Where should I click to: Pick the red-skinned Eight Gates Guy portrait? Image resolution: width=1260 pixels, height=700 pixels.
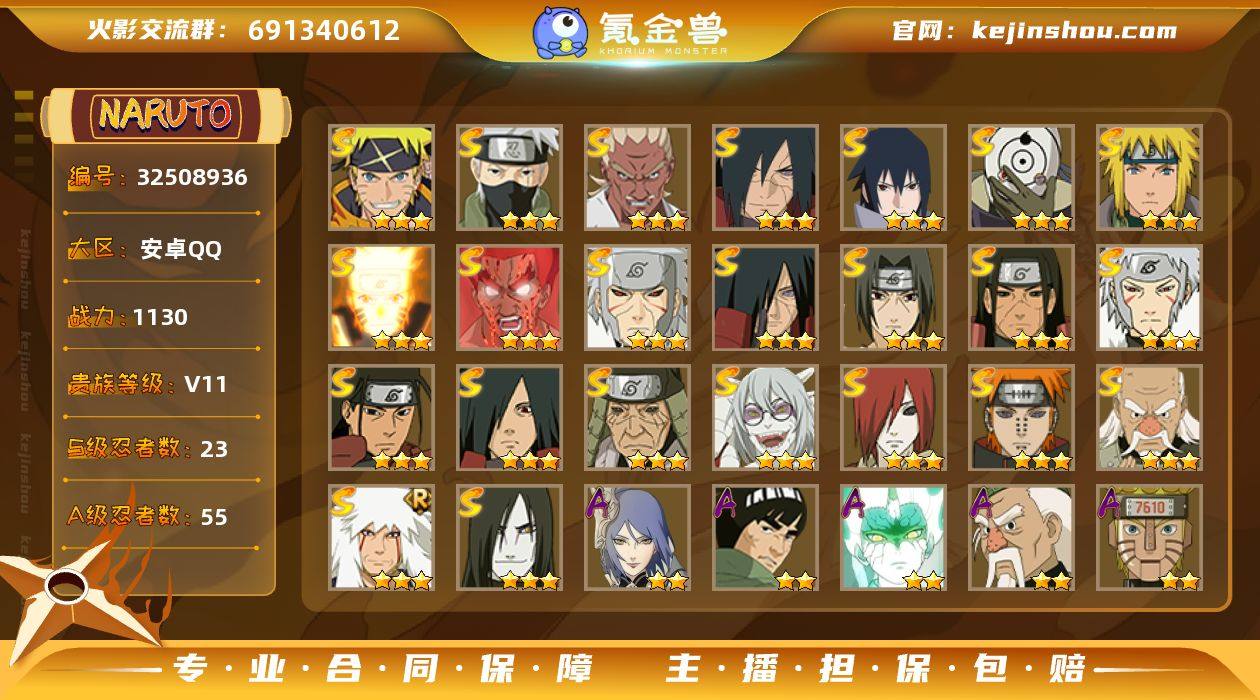pos(509,298)
